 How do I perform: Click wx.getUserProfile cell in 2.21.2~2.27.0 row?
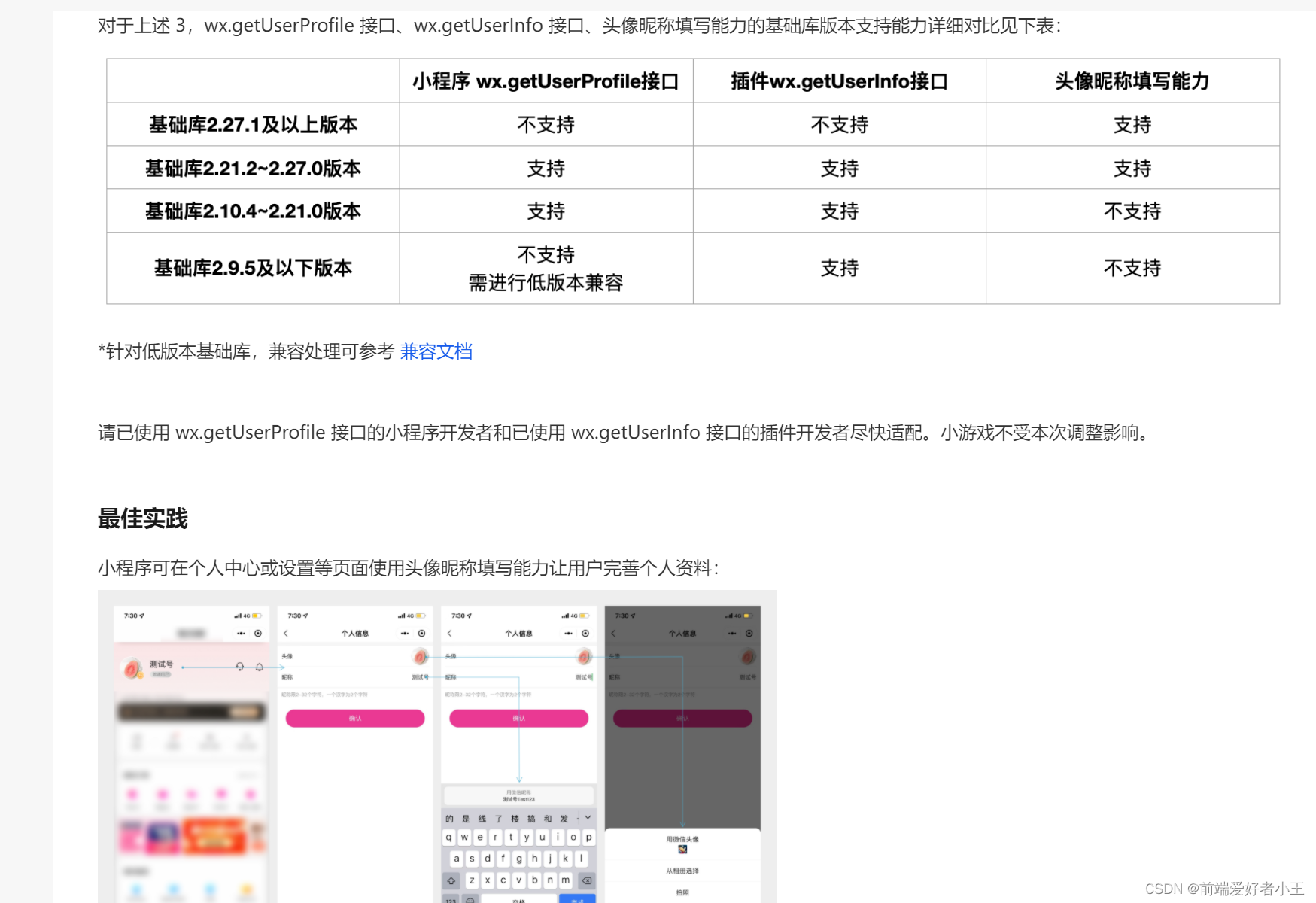pyautogui.click(x=546, y=168)
